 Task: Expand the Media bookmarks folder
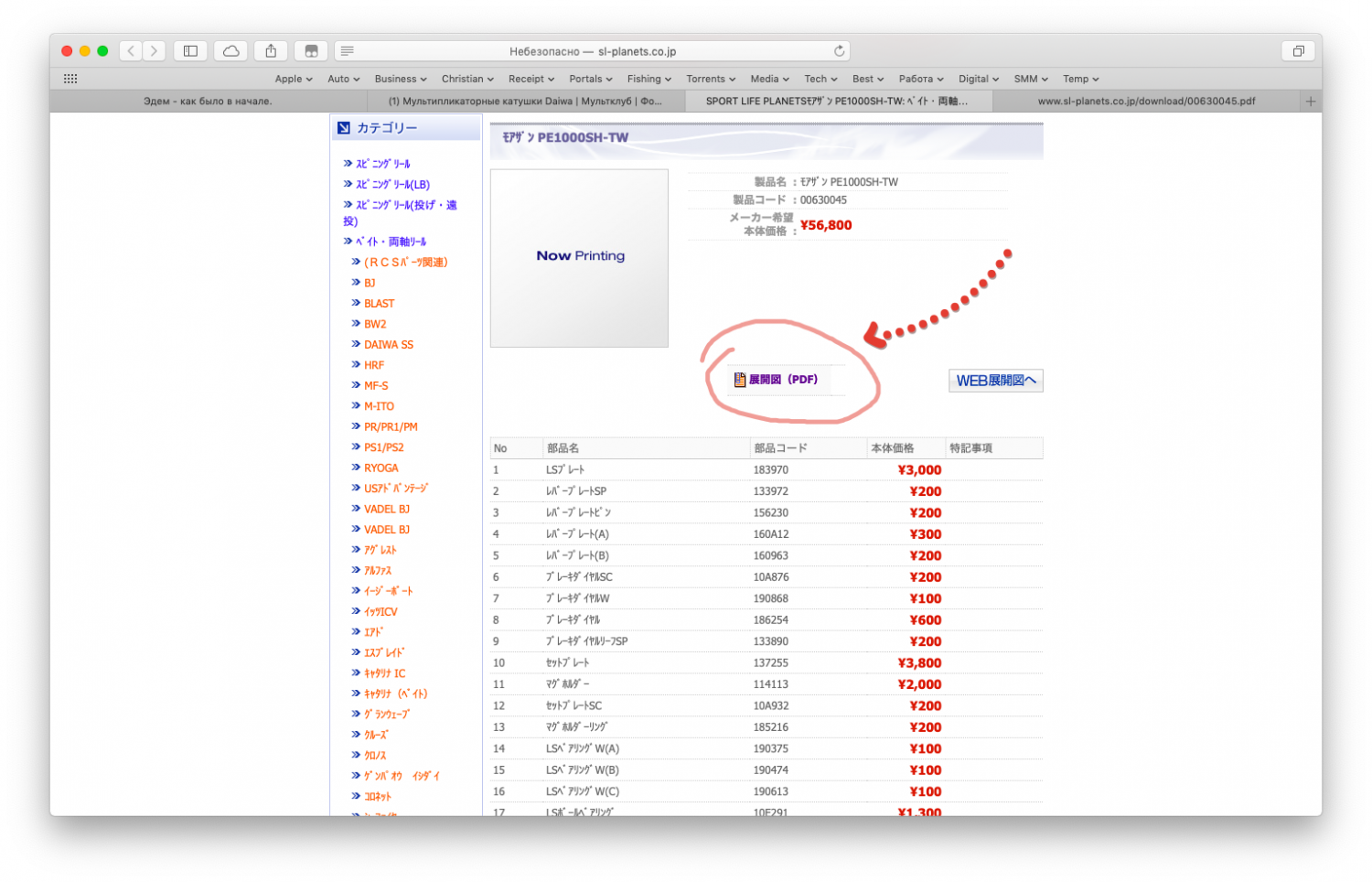(x=770, y=79)
